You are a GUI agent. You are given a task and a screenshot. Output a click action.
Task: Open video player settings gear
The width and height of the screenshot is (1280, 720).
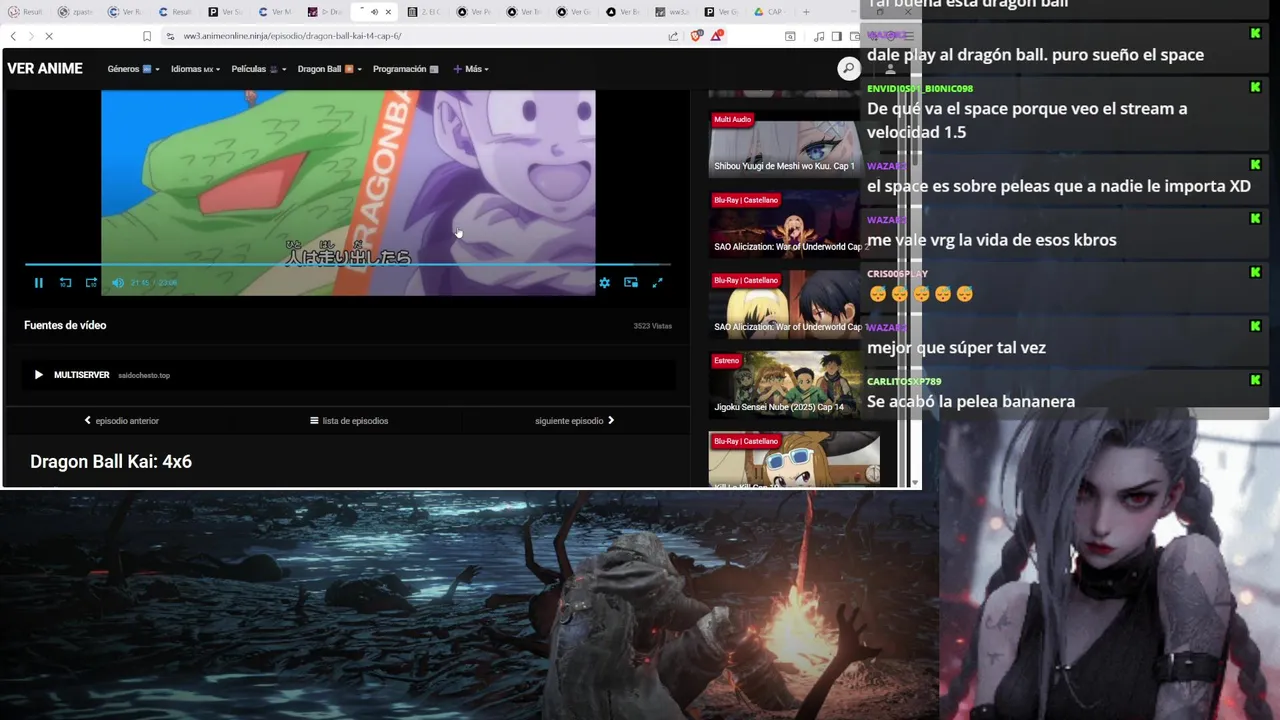point(604,283)
